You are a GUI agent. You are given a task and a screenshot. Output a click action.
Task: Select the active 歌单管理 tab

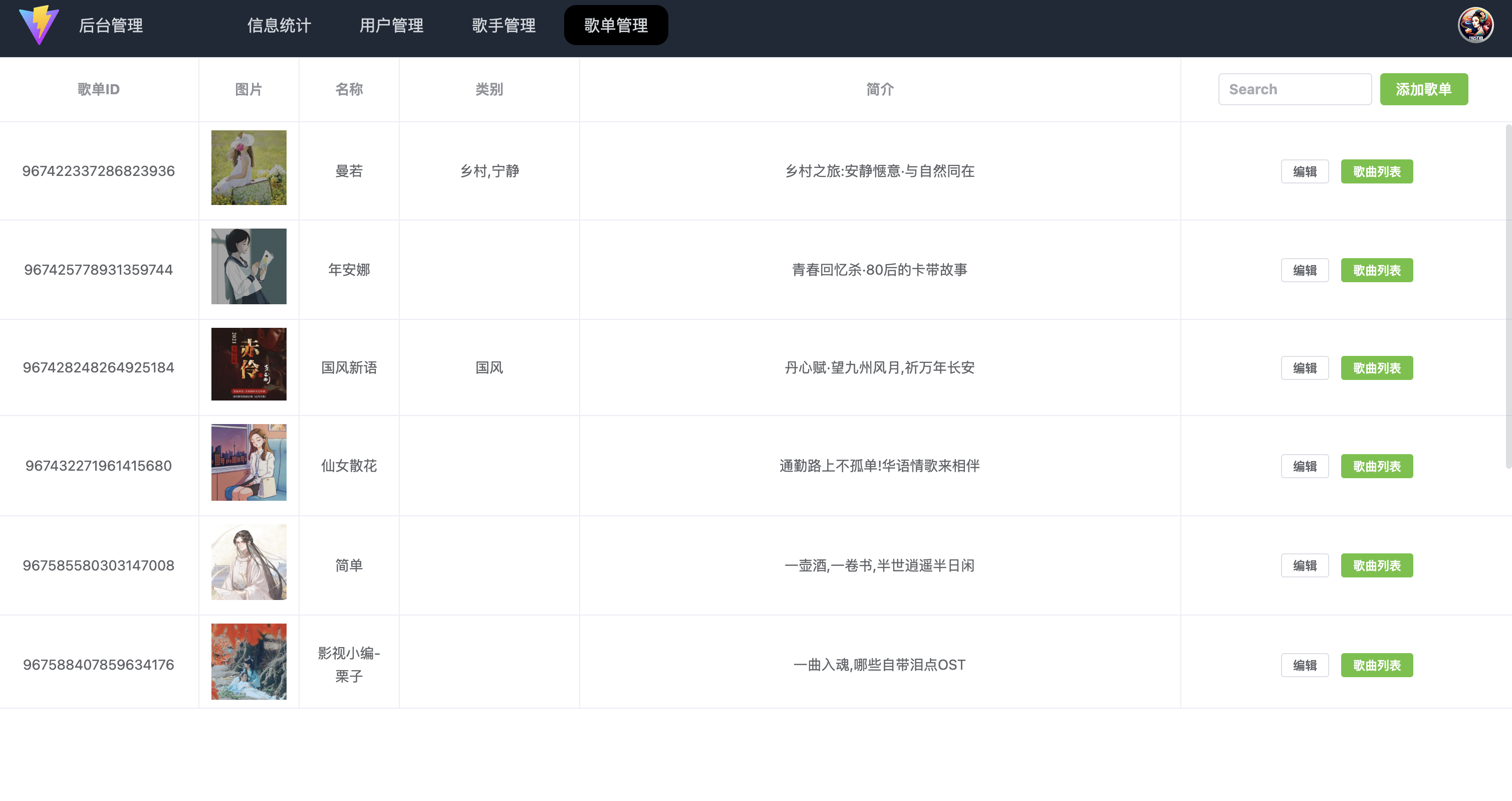pos(616,25)
